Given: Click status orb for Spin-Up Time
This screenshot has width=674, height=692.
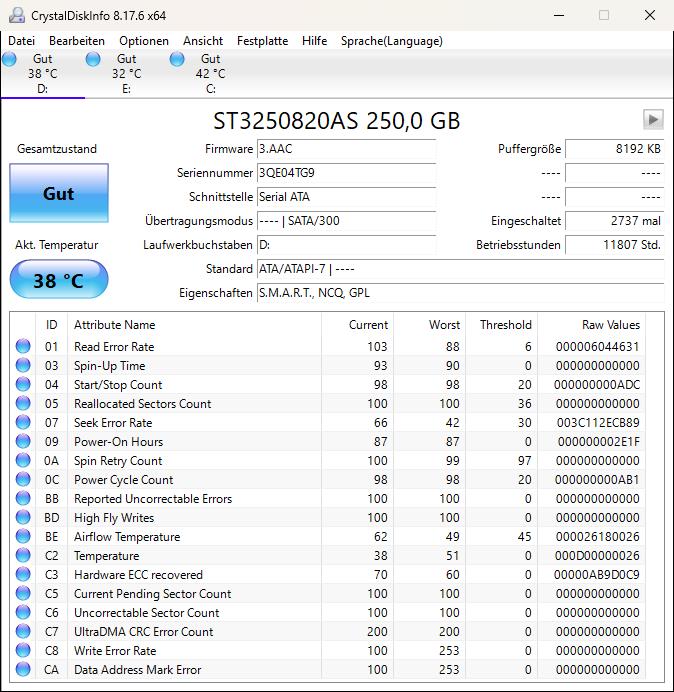Looking at the screenshot, I should coord(23,365).
